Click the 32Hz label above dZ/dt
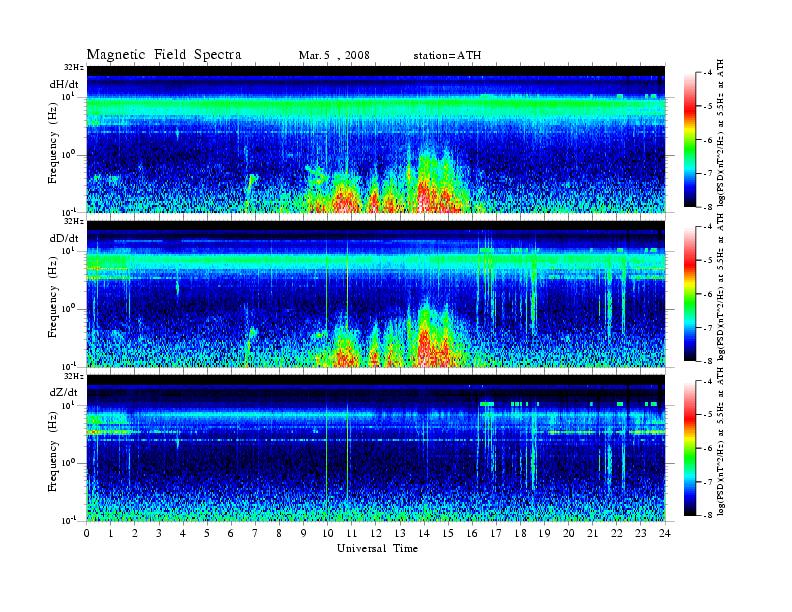The image size is (792, 612). pos(74,376)
